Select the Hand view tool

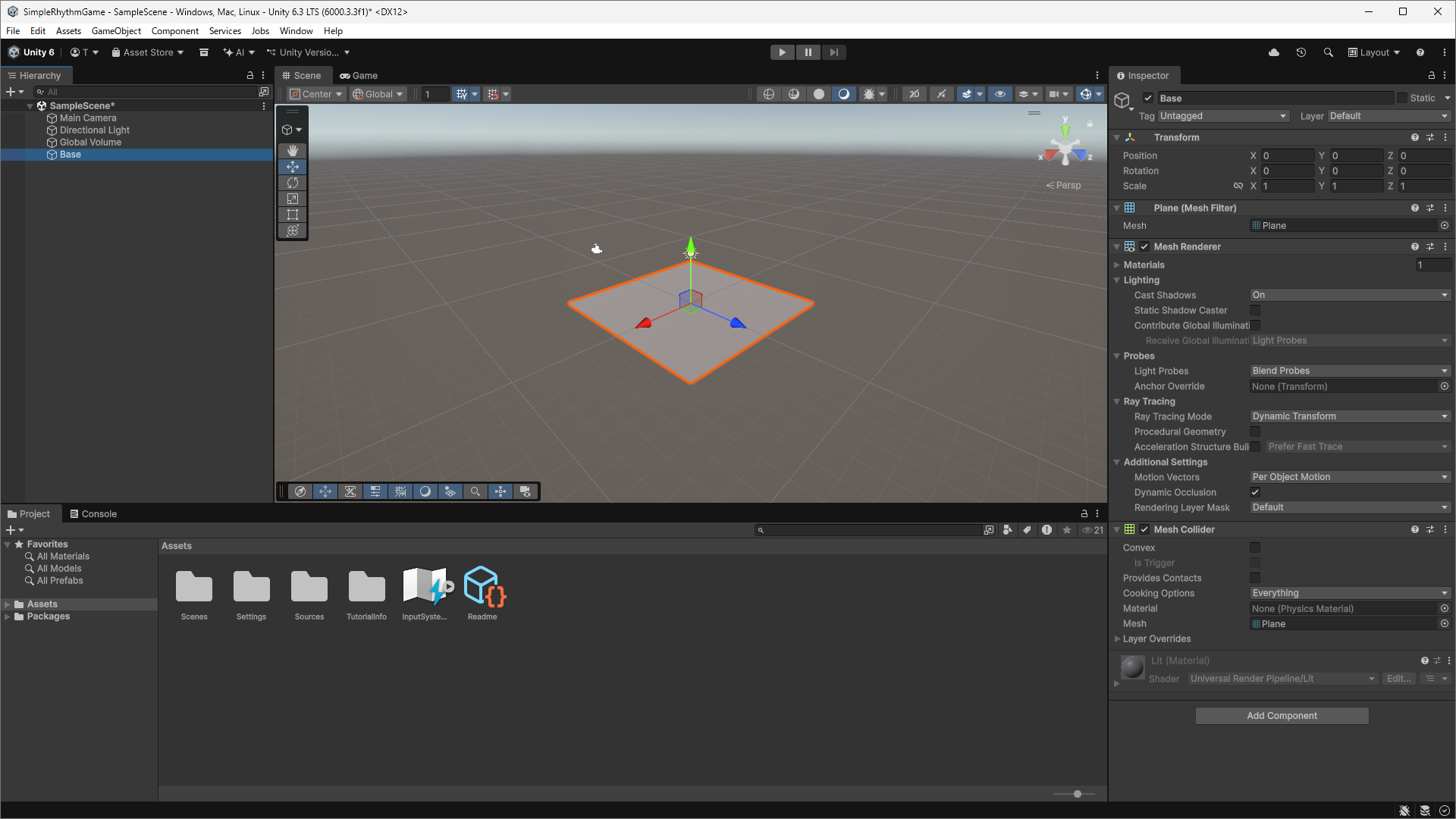(293, 151)
